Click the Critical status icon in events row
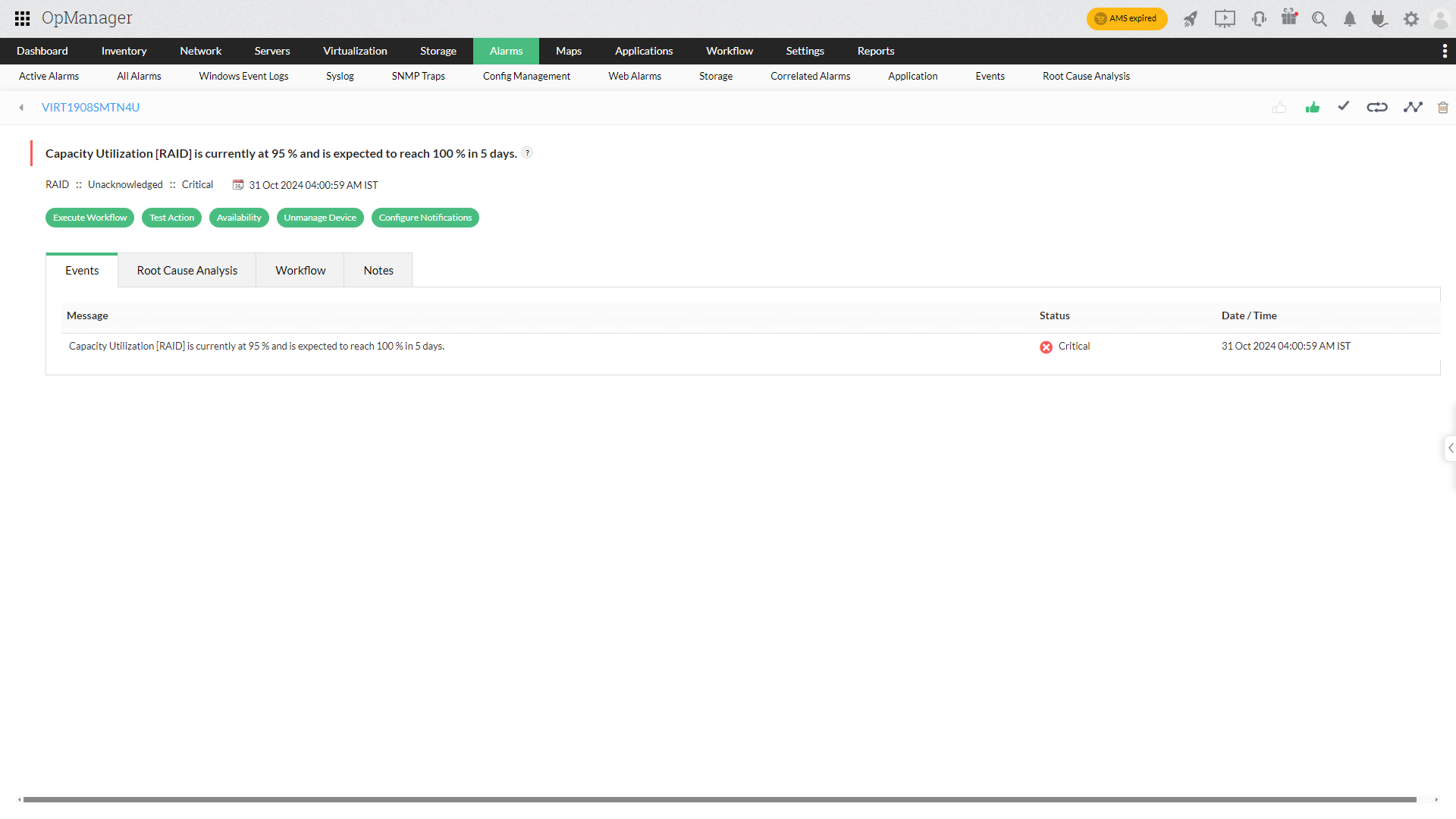The height and width of the screenshot is (819, 1456). coord(1046,347)
